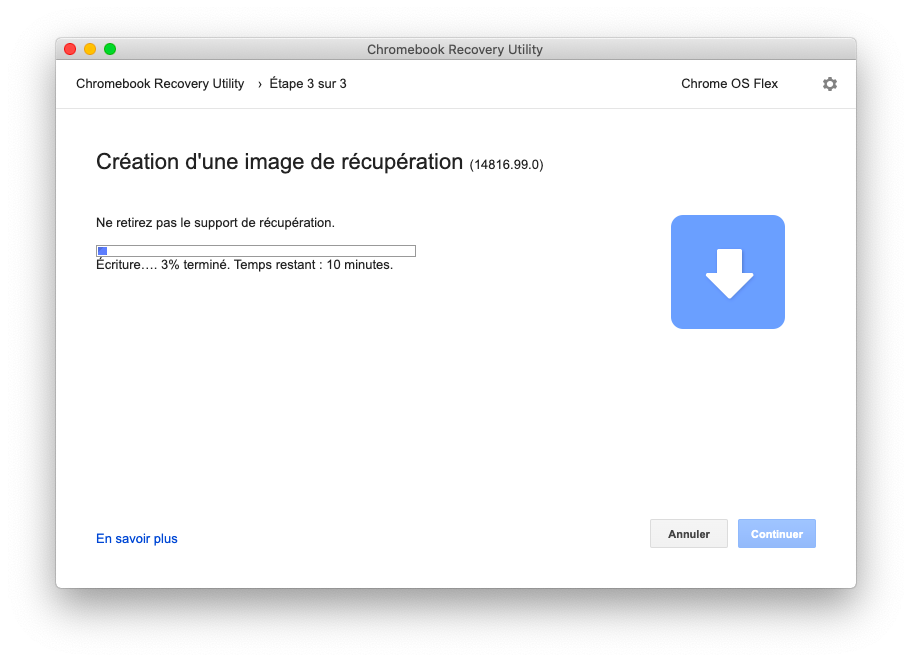912x662 pixels.
Task: Click the Chrome OS Flex label
Action: (729, 84)
